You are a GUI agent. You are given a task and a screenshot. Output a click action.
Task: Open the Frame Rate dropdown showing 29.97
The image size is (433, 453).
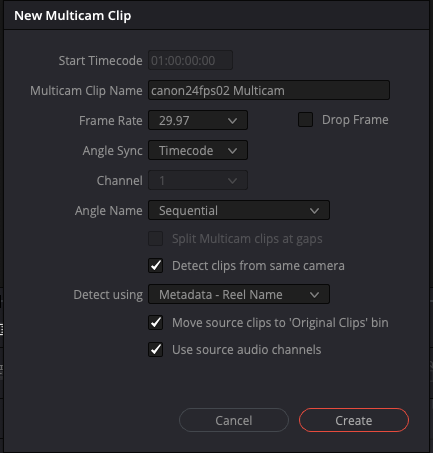[198, 120]
